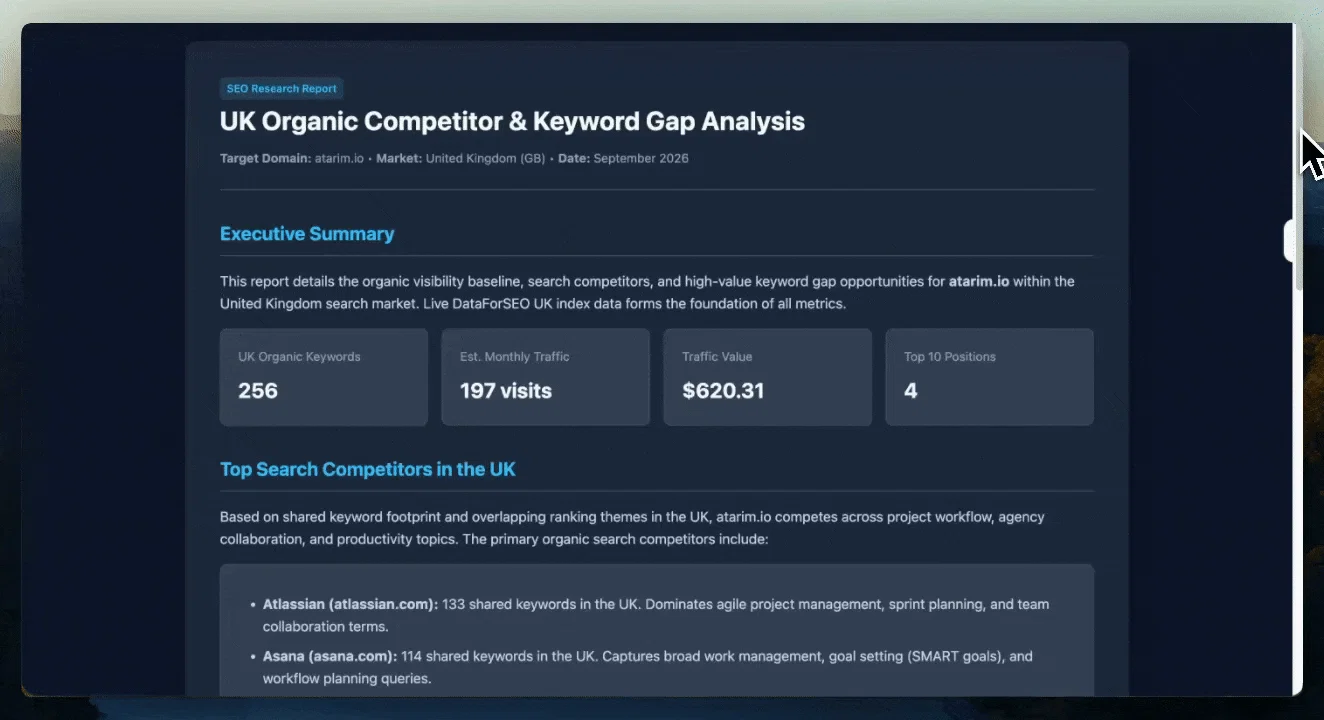Select the Top Search Competitors heading
This screenshot has height=720, width=1324.
[368, 469]
